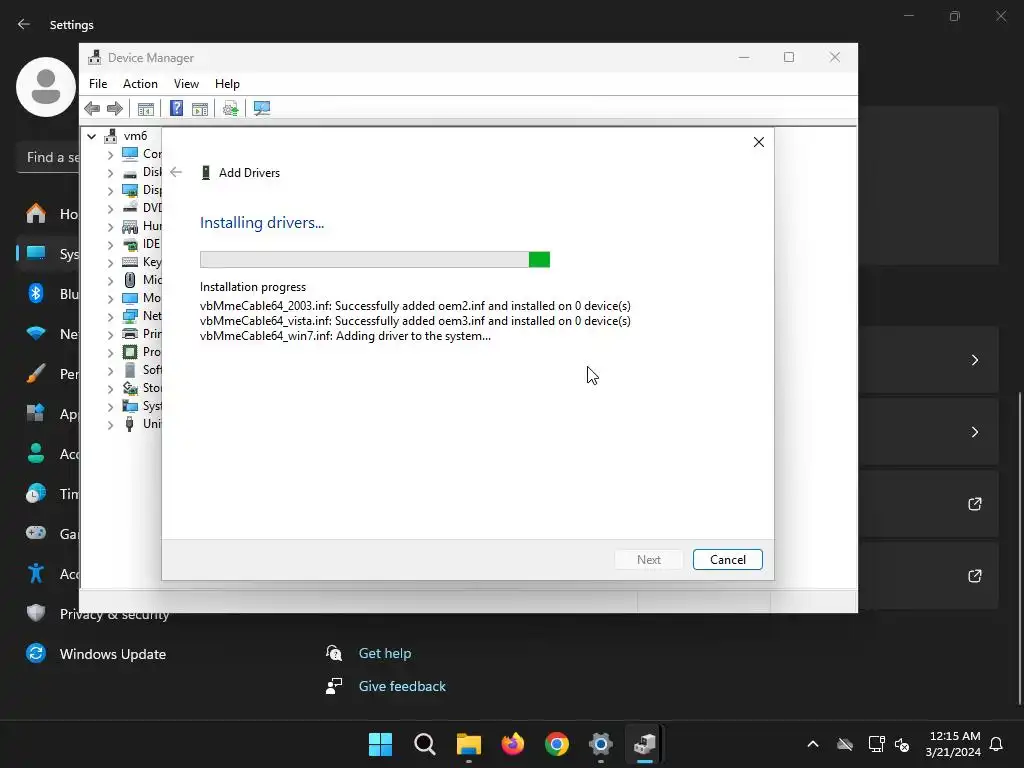Select the Processors chip icon
Viewport: 1024px width, 768px height.
[130, 352]
